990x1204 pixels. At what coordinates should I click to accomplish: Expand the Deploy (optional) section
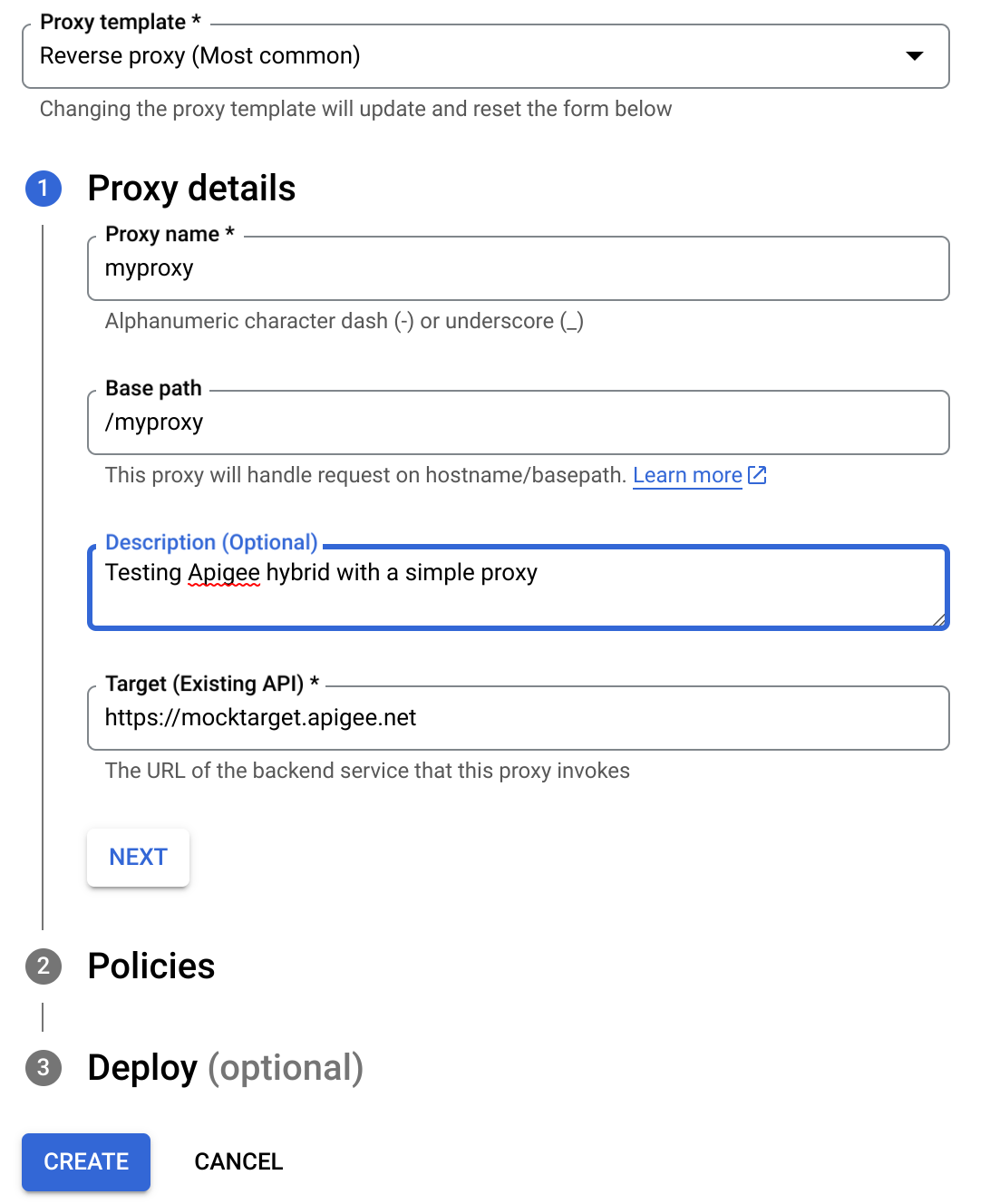tap(225, 1070)
